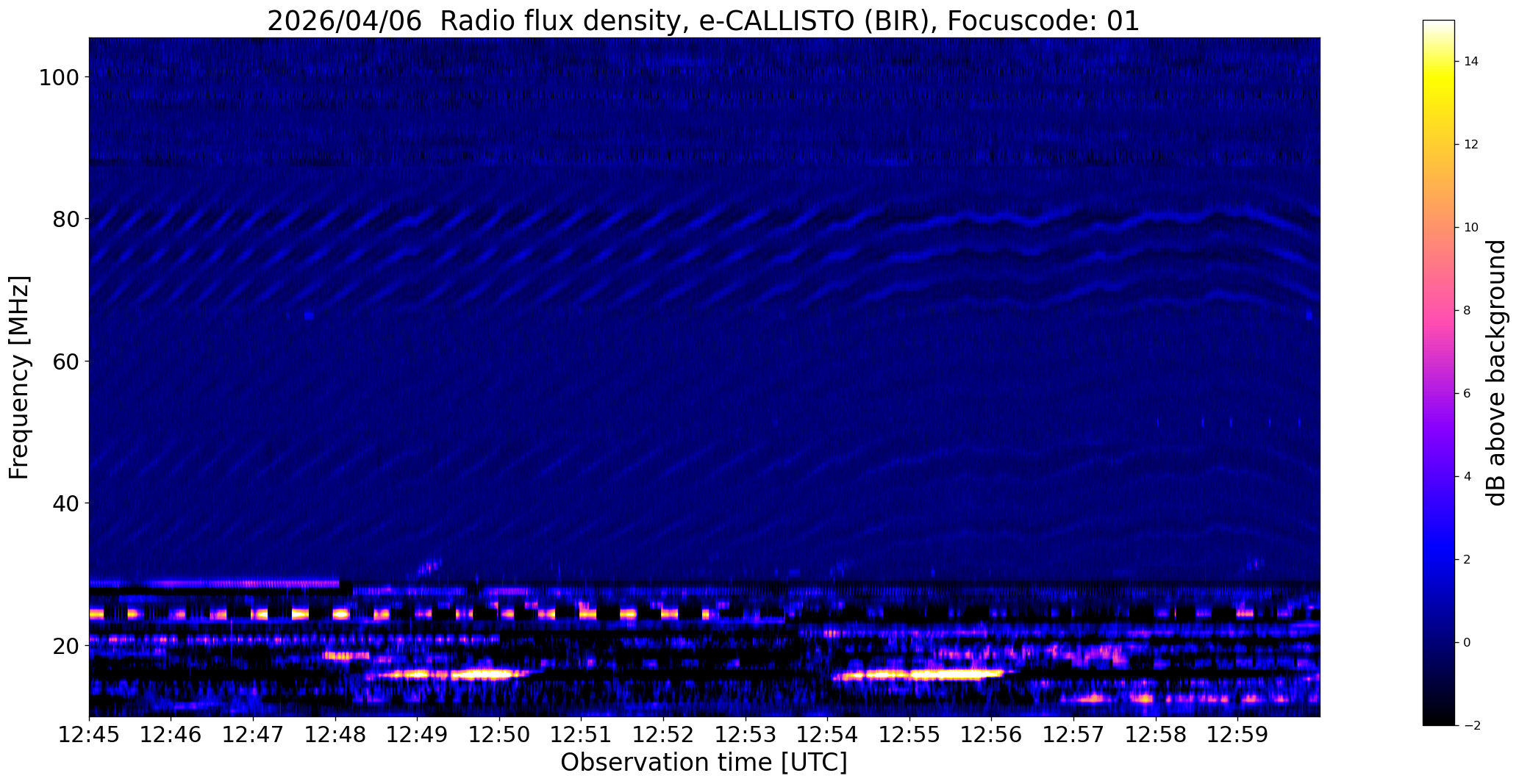
Task: Click the 10 colorbar tick label
Action: tap(1471, 228)
